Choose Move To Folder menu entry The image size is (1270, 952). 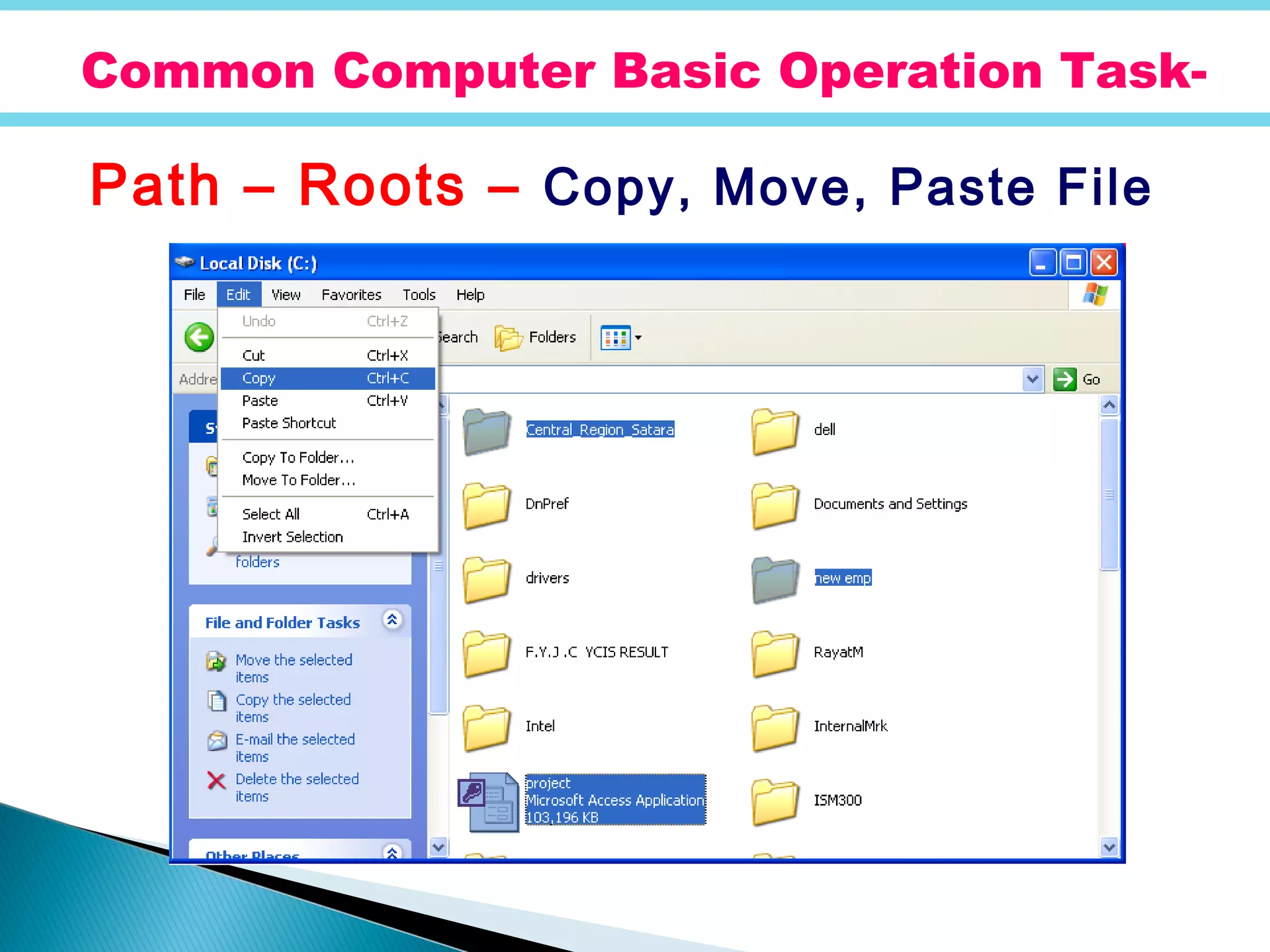(x=328, y=480)
